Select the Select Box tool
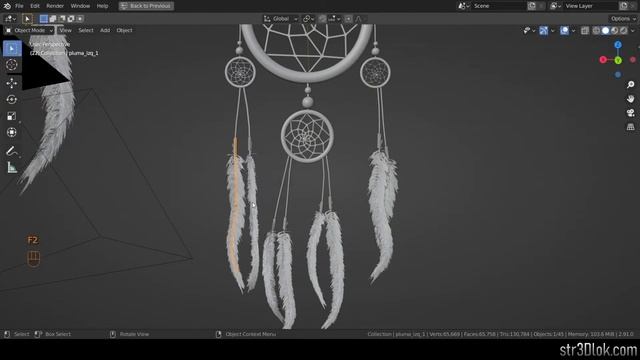The width and height of the screenshot is (640, 360). (12, 49)
